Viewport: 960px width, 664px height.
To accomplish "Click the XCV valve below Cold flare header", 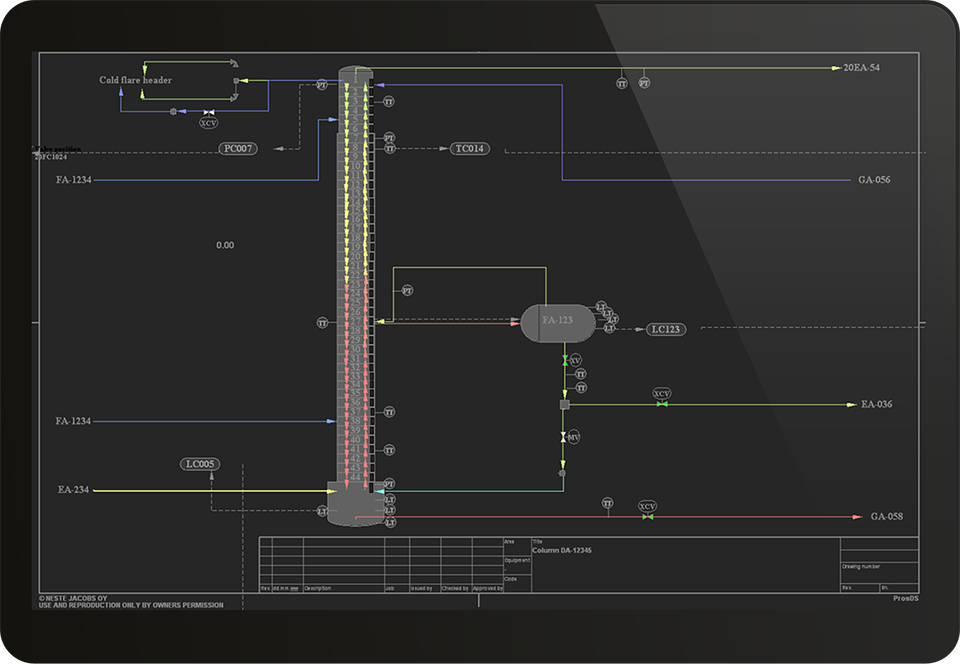I will tap(208, 113).
